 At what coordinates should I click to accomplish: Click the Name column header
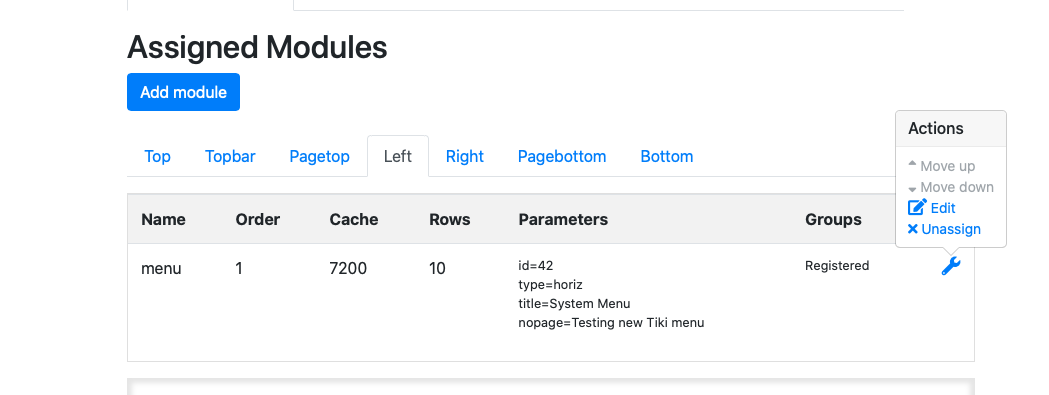tap(163, 219)
